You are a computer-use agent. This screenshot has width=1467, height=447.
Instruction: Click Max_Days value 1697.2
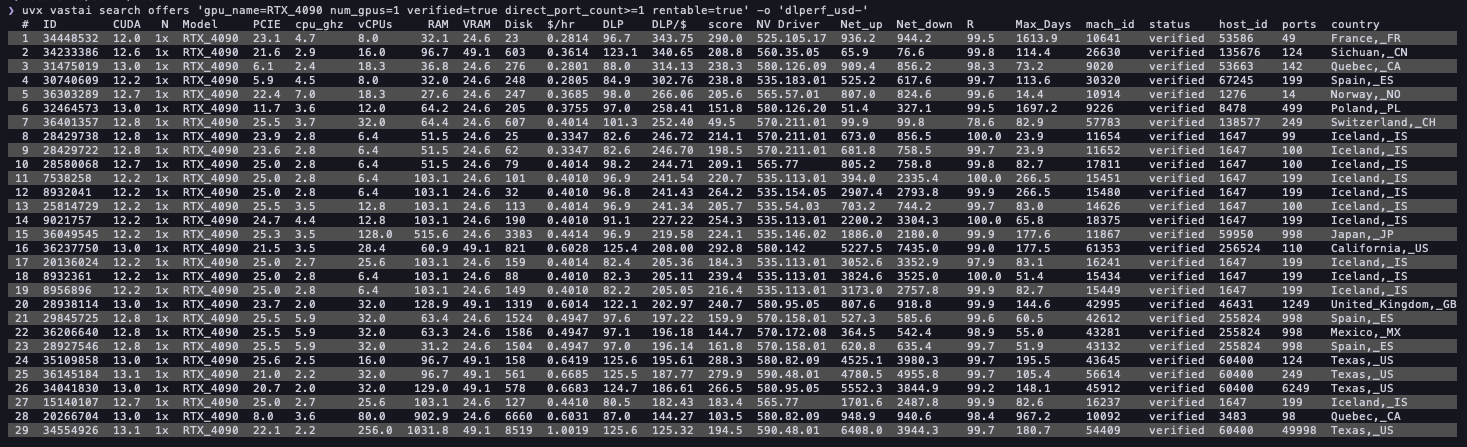1036,108
